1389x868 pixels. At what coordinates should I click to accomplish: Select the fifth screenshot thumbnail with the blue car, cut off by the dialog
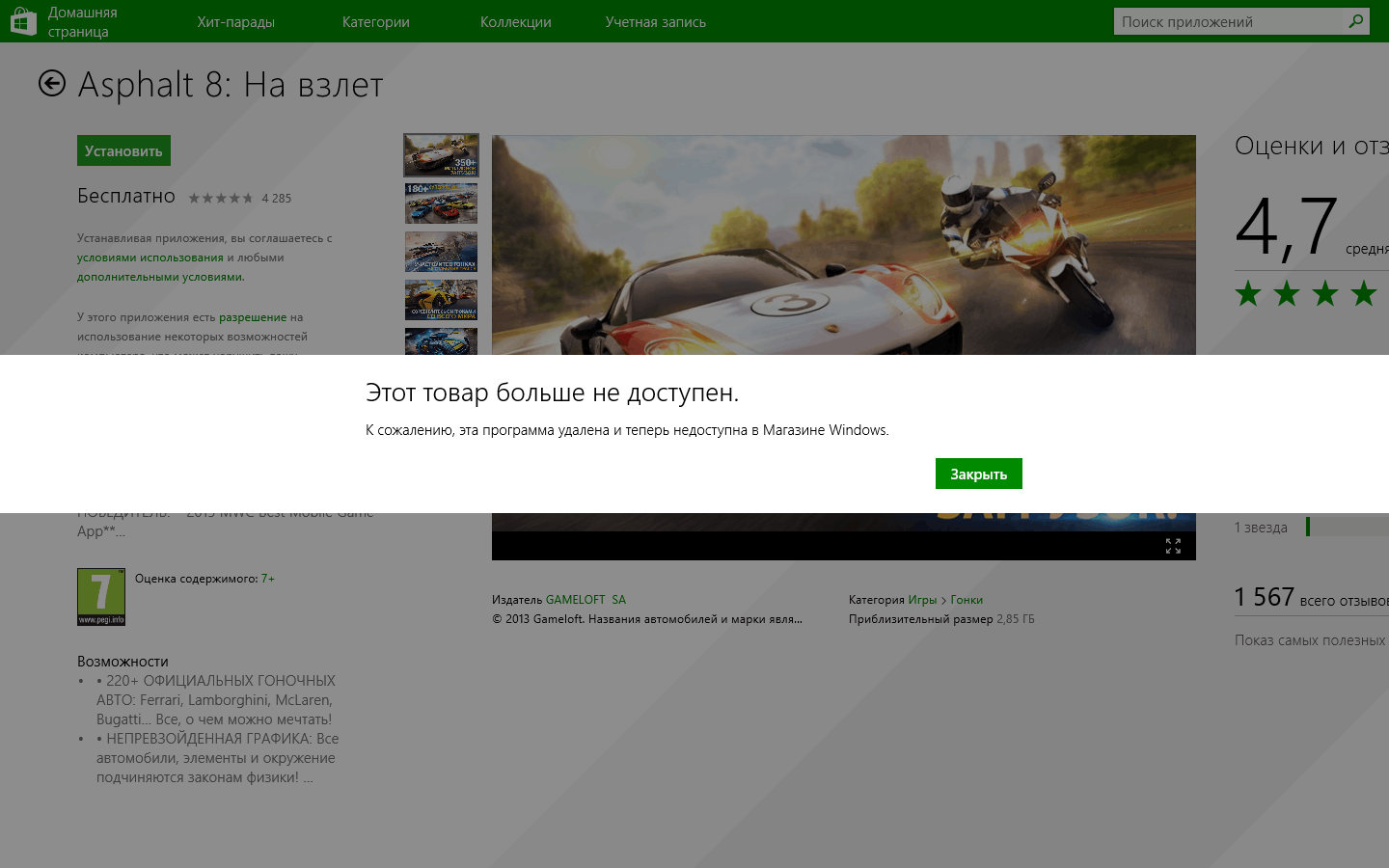441,341
